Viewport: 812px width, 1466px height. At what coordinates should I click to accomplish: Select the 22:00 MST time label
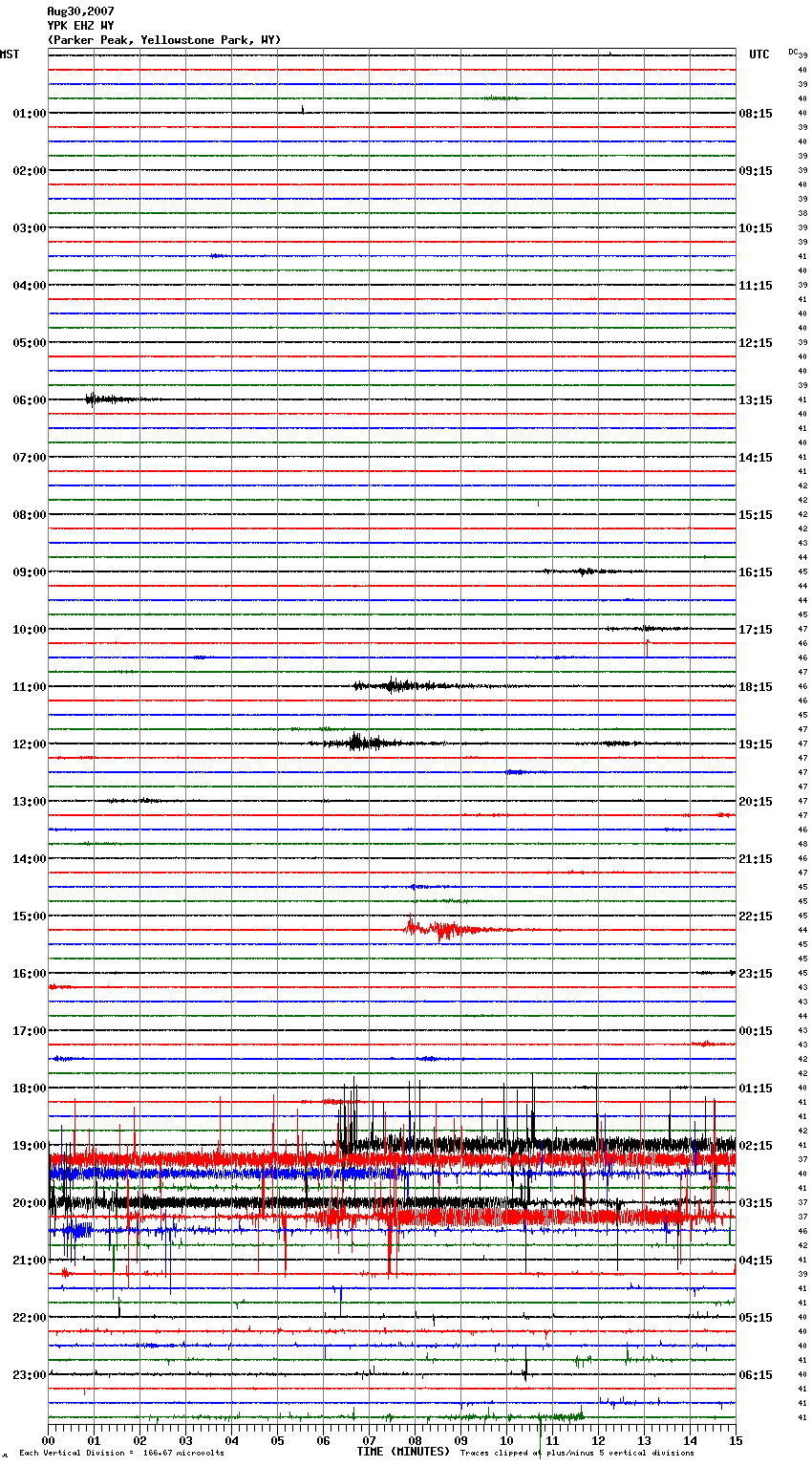(x=29, y=1318)
